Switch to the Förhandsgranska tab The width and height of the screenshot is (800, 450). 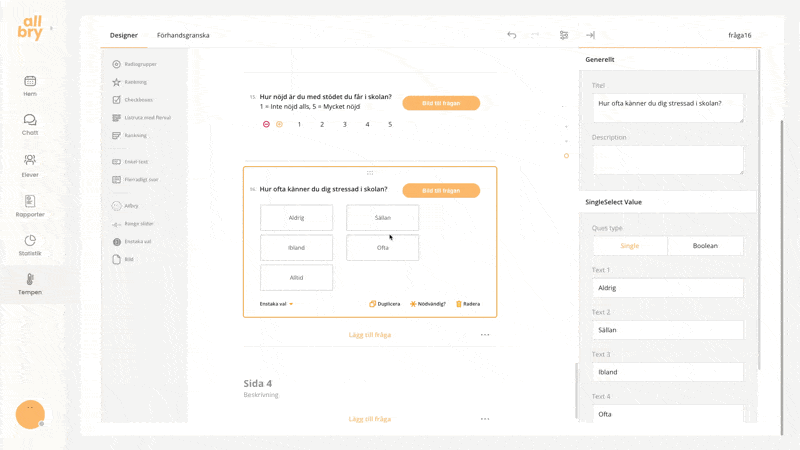[183, 35]
